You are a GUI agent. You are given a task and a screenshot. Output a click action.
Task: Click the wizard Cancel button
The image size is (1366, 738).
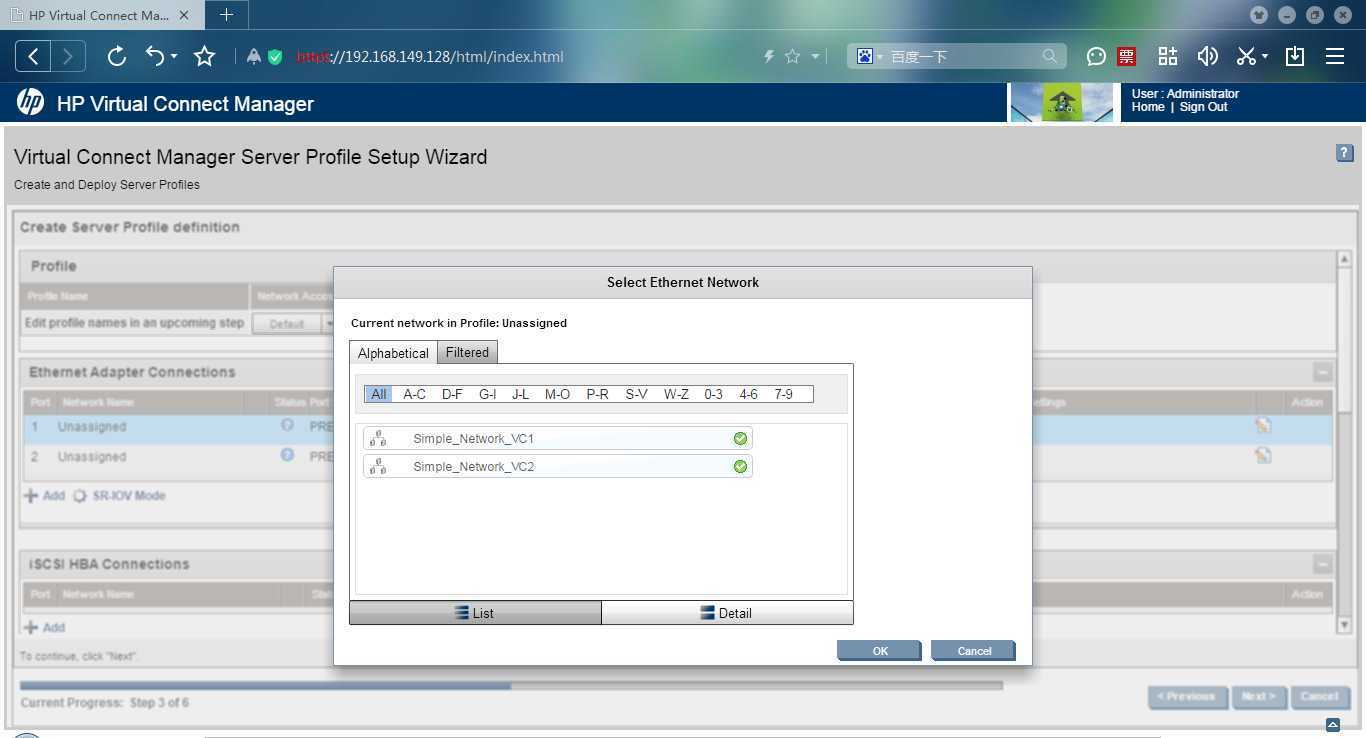click(x=1319, y=697)
